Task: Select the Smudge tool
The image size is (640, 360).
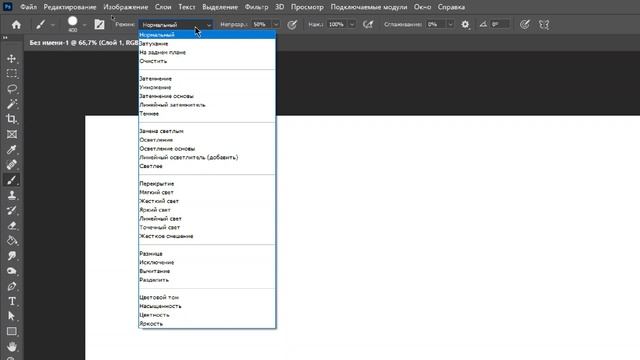Action: tap(11, 256)
